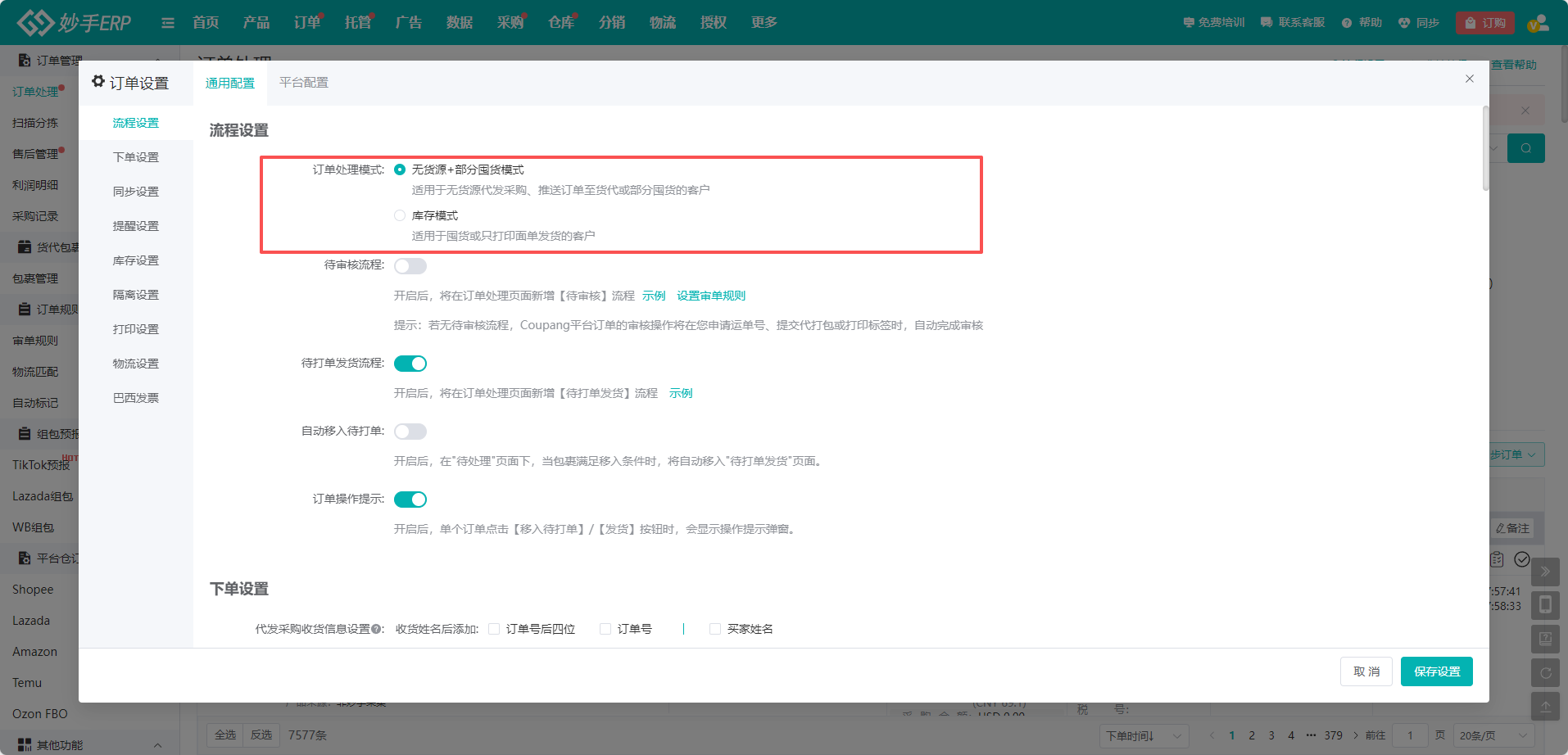Screen dimensions: 1568x755
Task: Select 无货源+部分囤货模式 radio option
Action: (x=400, y=170)
